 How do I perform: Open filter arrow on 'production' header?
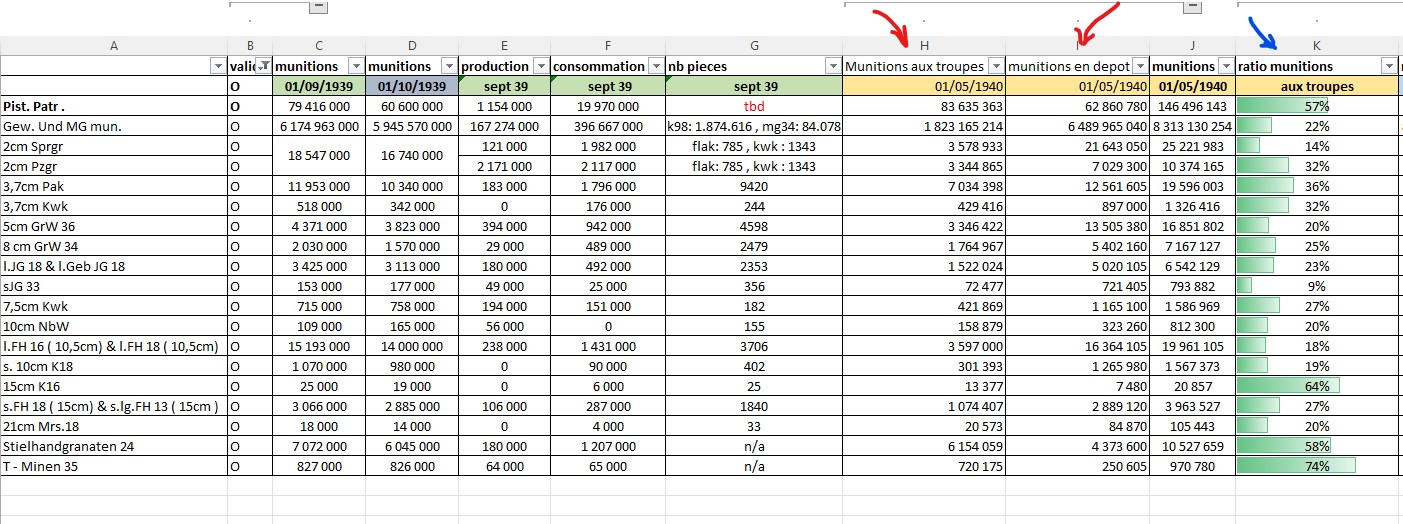(x=540, y=66)
